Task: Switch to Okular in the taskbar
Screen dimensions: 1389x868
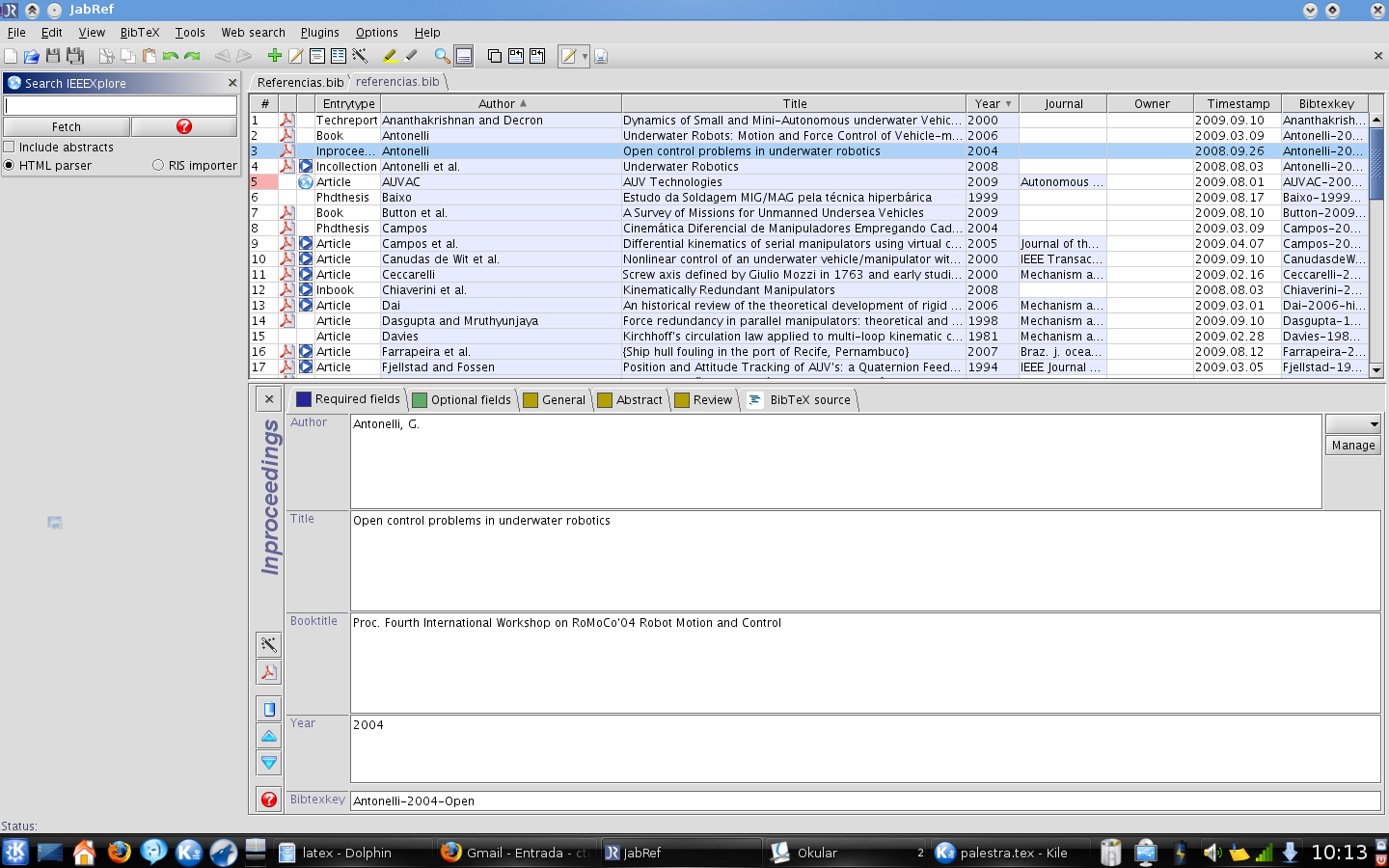Action: pos(845,853)
